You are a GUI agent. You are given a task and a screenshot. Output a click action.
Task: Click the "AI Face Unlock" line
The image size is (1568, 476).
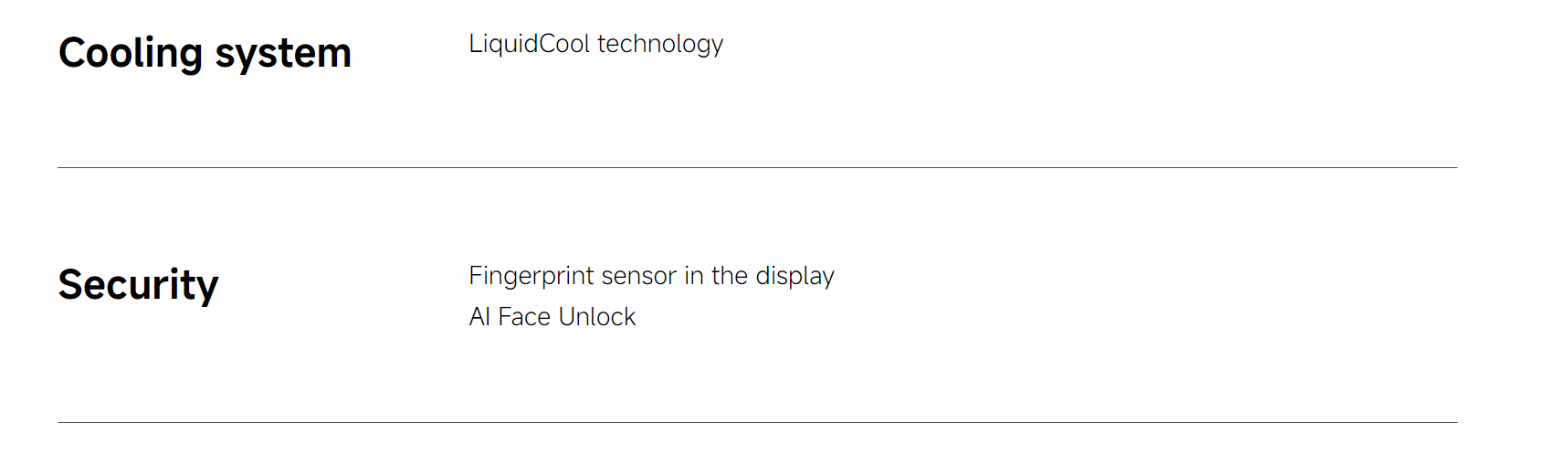pyautogui.click(x=552, y=317)
